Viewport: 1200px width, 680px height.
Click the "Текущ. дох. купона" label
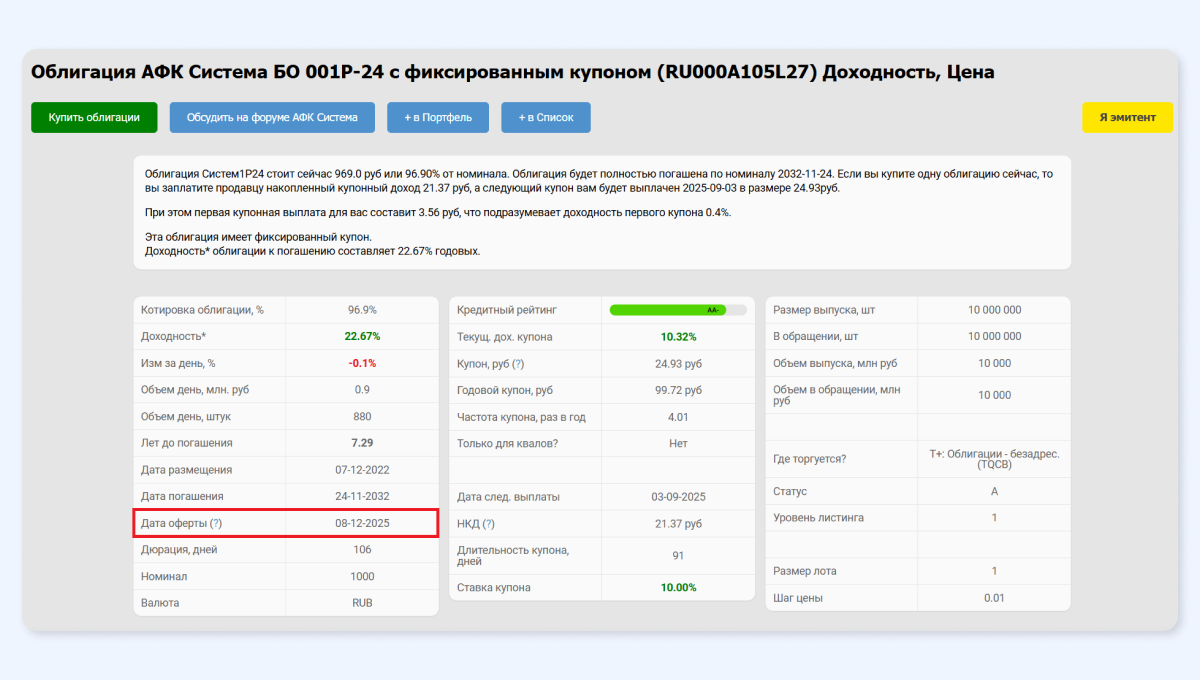[x=505, y=337]
